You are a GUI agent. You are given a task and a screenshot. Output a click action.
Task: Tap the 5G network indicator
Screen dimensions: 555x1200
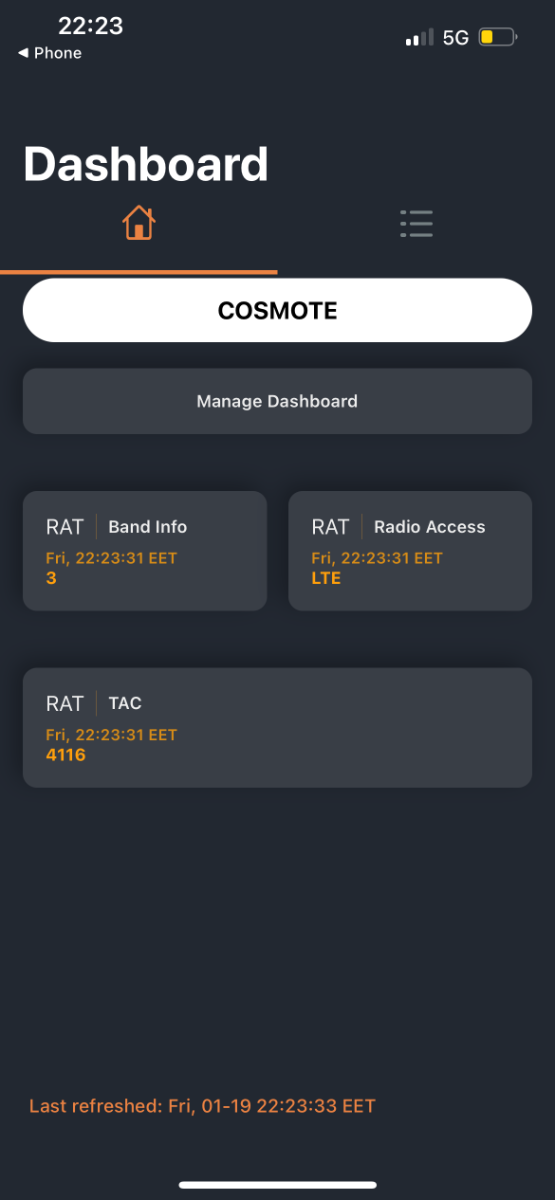click(456, 38)
